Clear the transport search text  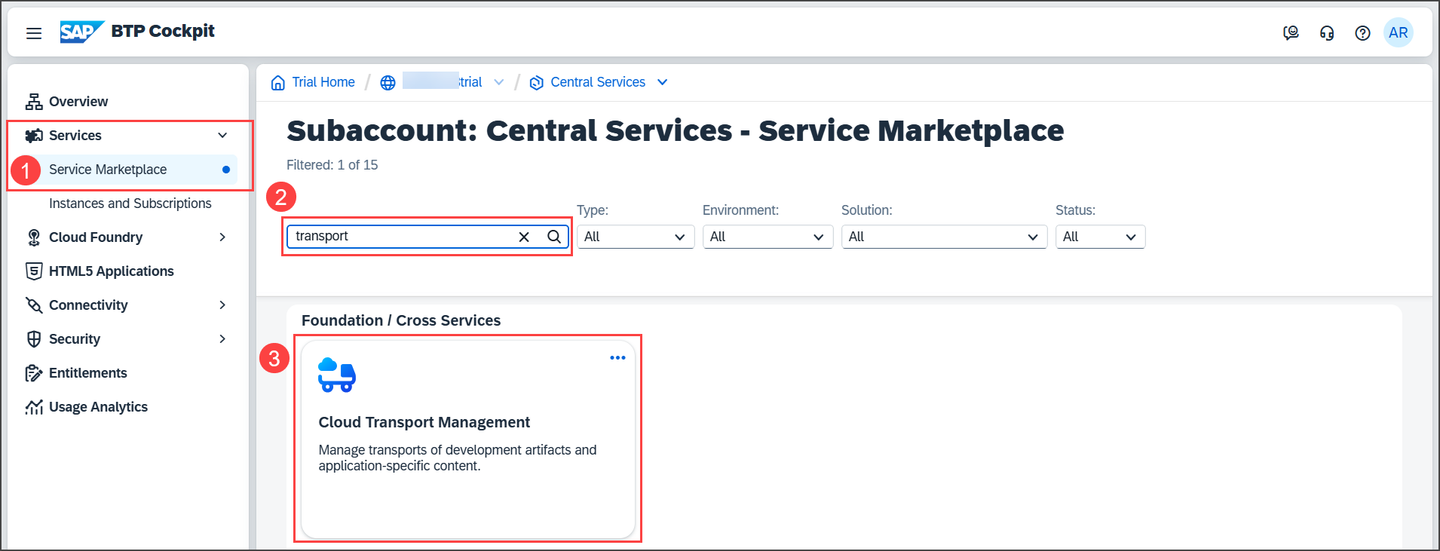524,237
